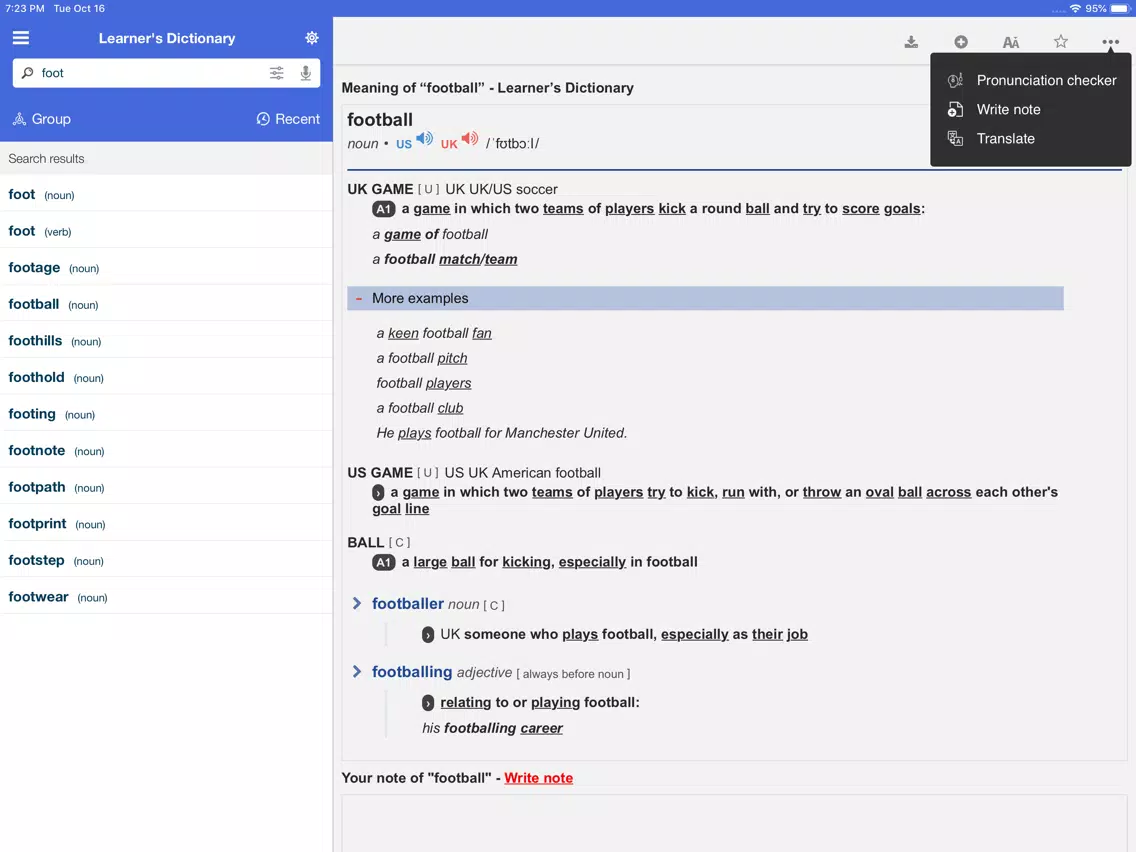The image size is (1136, 852).
Task: Click the arrow bullet before US GAME definition
Action: point(378,493)
